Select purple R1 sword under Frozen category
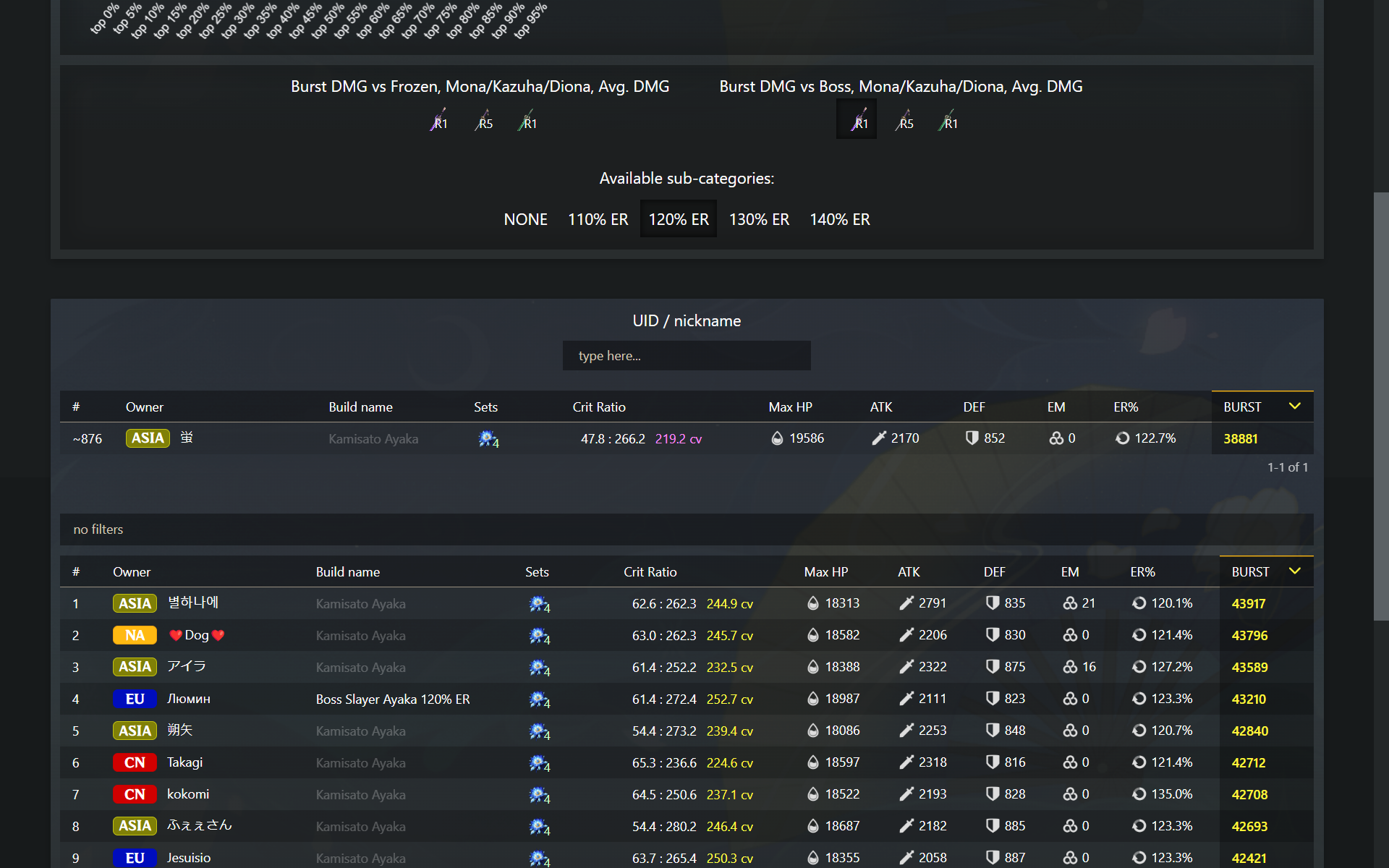The image size is (1389, 868). pyautogui.click(x=439, y=119)
